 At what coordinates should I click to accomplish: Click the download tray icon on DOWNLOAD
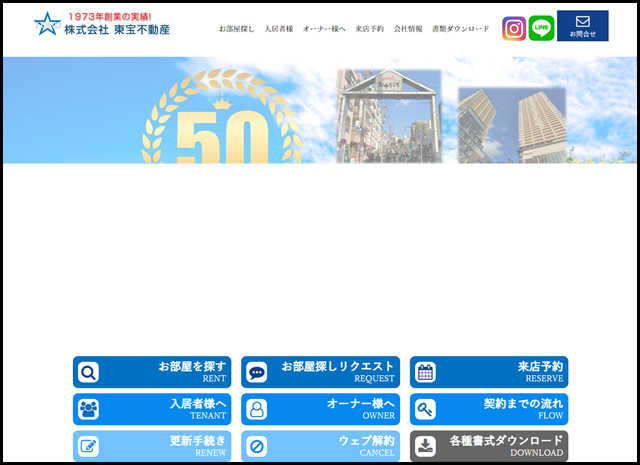tap(425, 446)
